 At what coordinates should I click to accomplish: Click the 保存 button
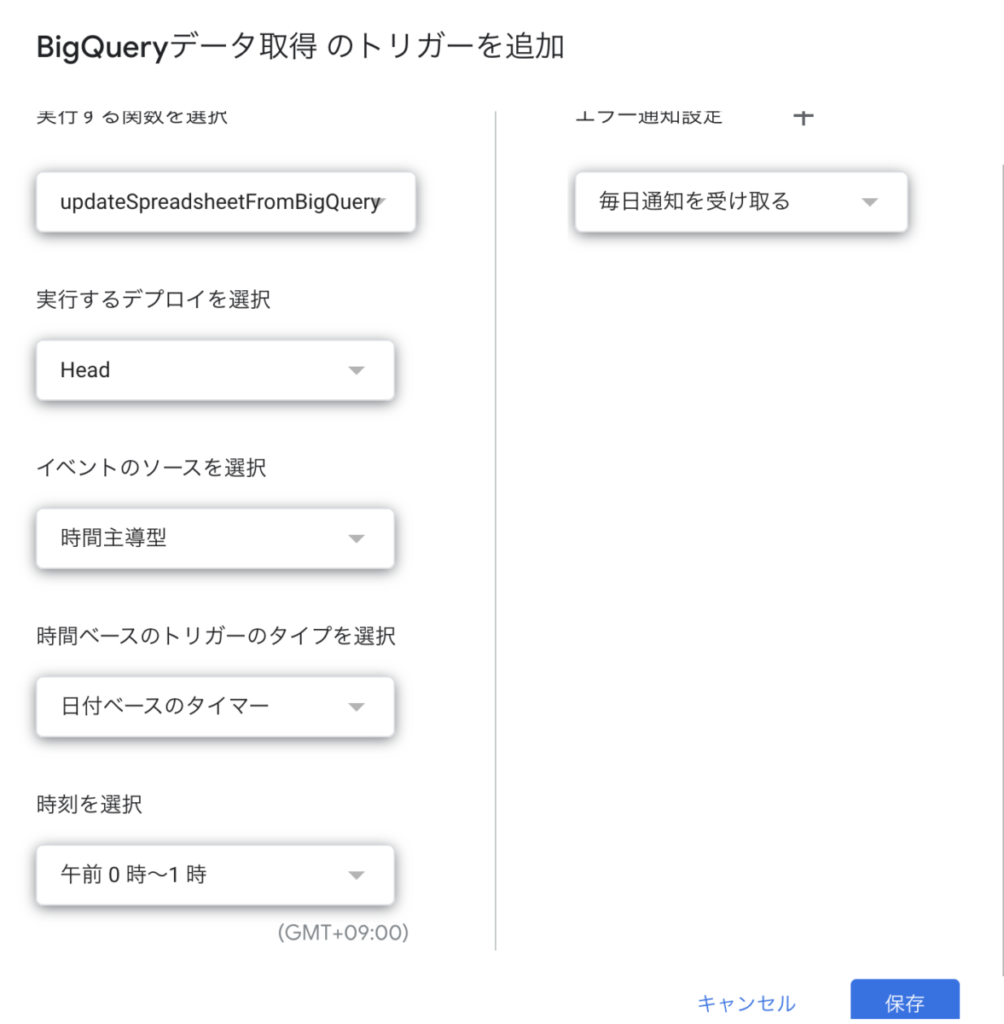pos(905,1000)
